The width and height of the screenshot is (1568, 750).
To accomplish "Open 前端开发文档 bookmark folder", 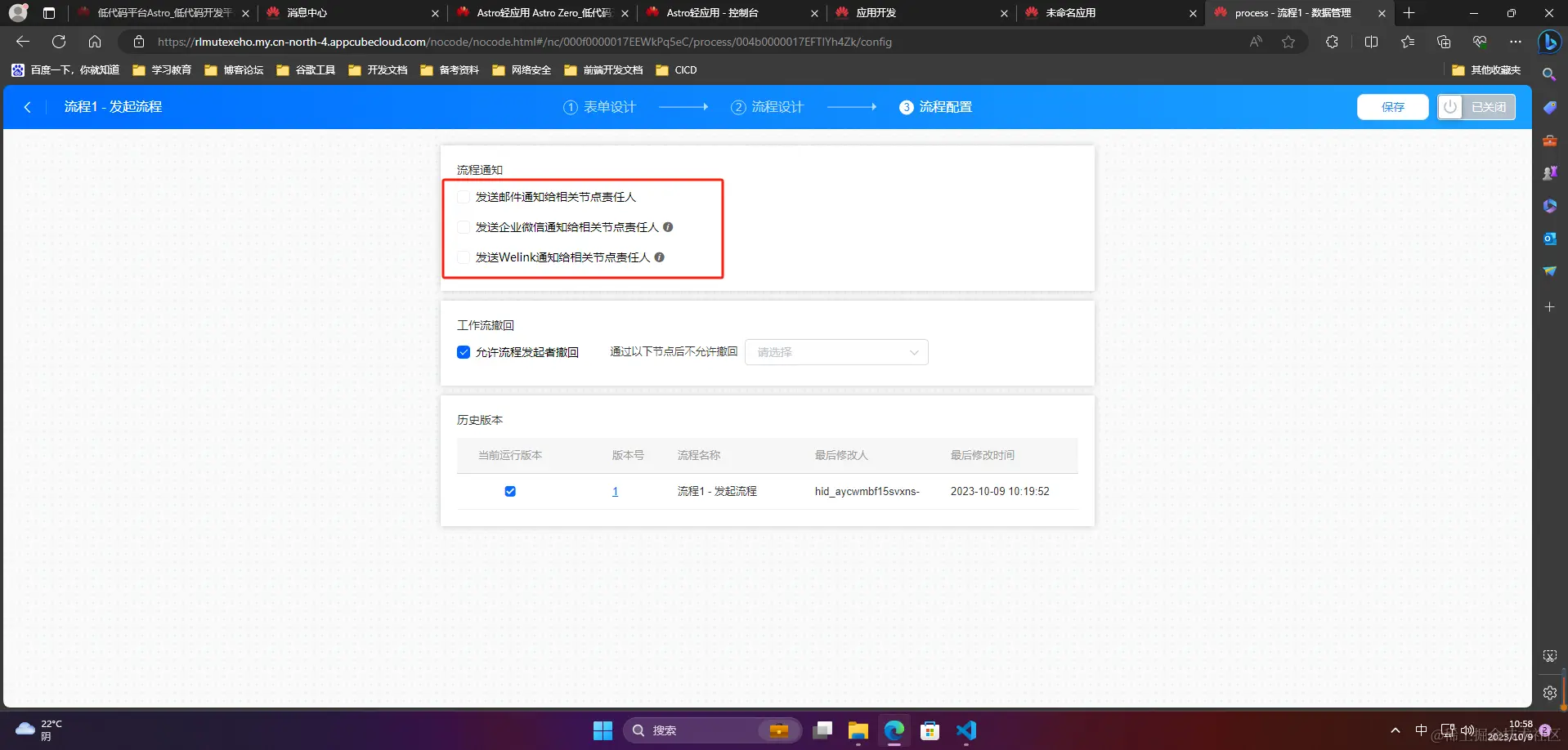I will point(603,70).
